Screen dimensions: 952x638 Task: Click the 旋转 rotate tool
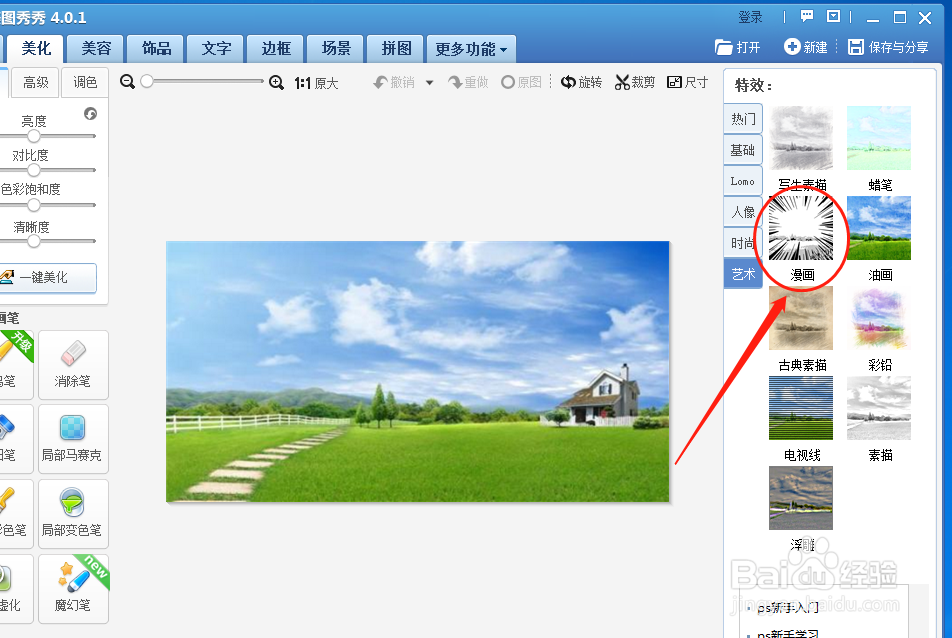pos(581,82)
